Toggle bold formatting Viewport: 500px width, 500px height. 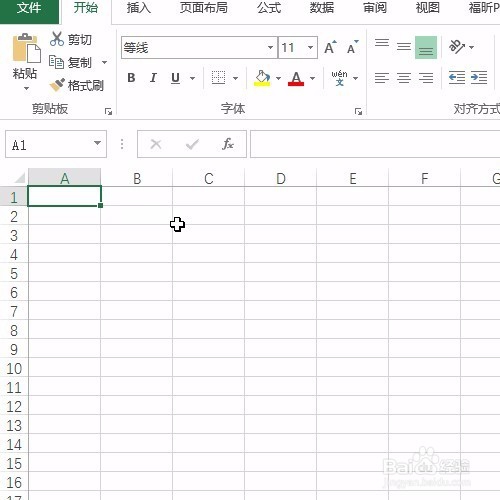click(131, 78)
